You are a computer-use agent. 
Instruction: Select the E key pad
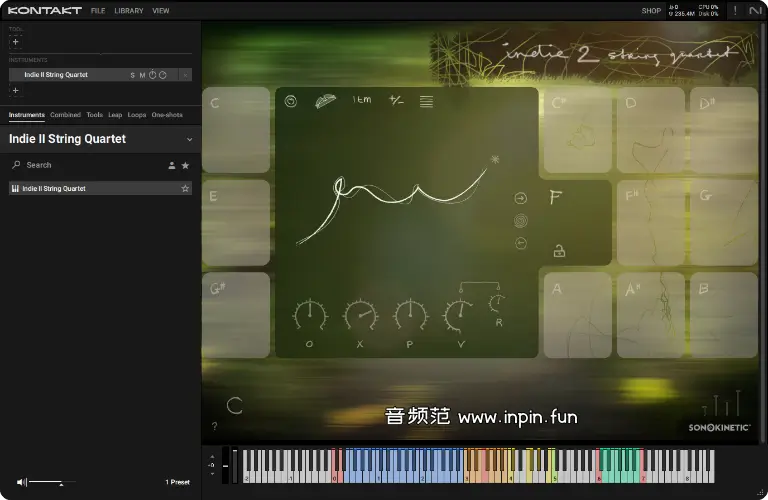(x=236, y=223)
